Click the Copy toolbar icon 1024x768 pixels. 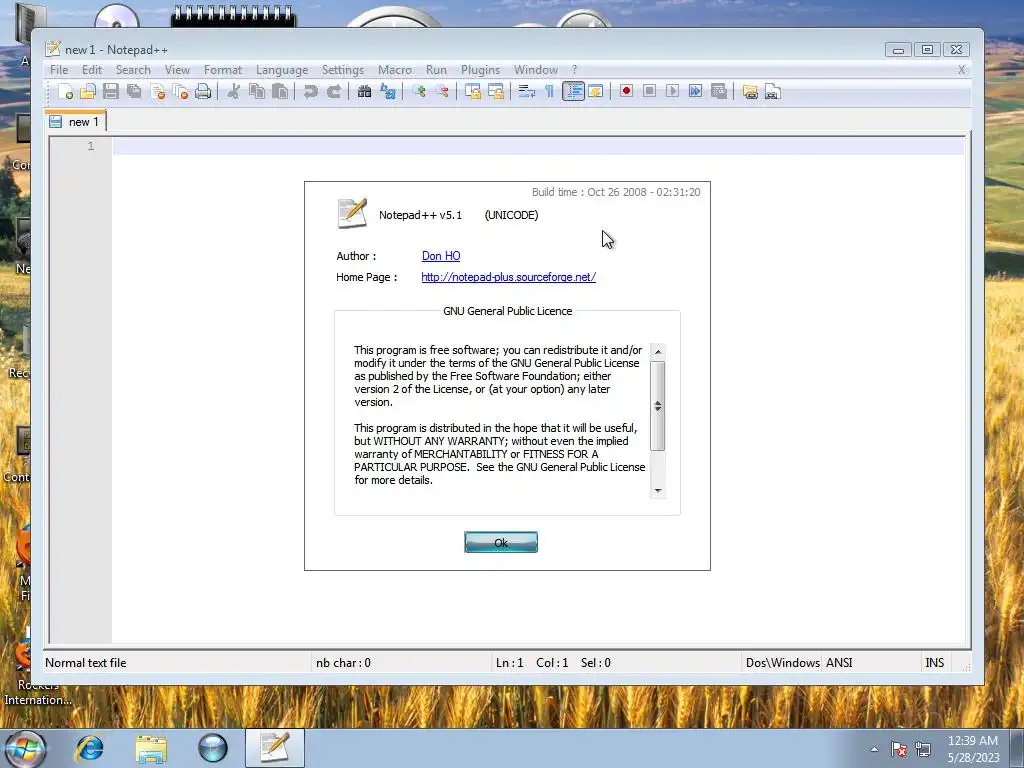257,91
